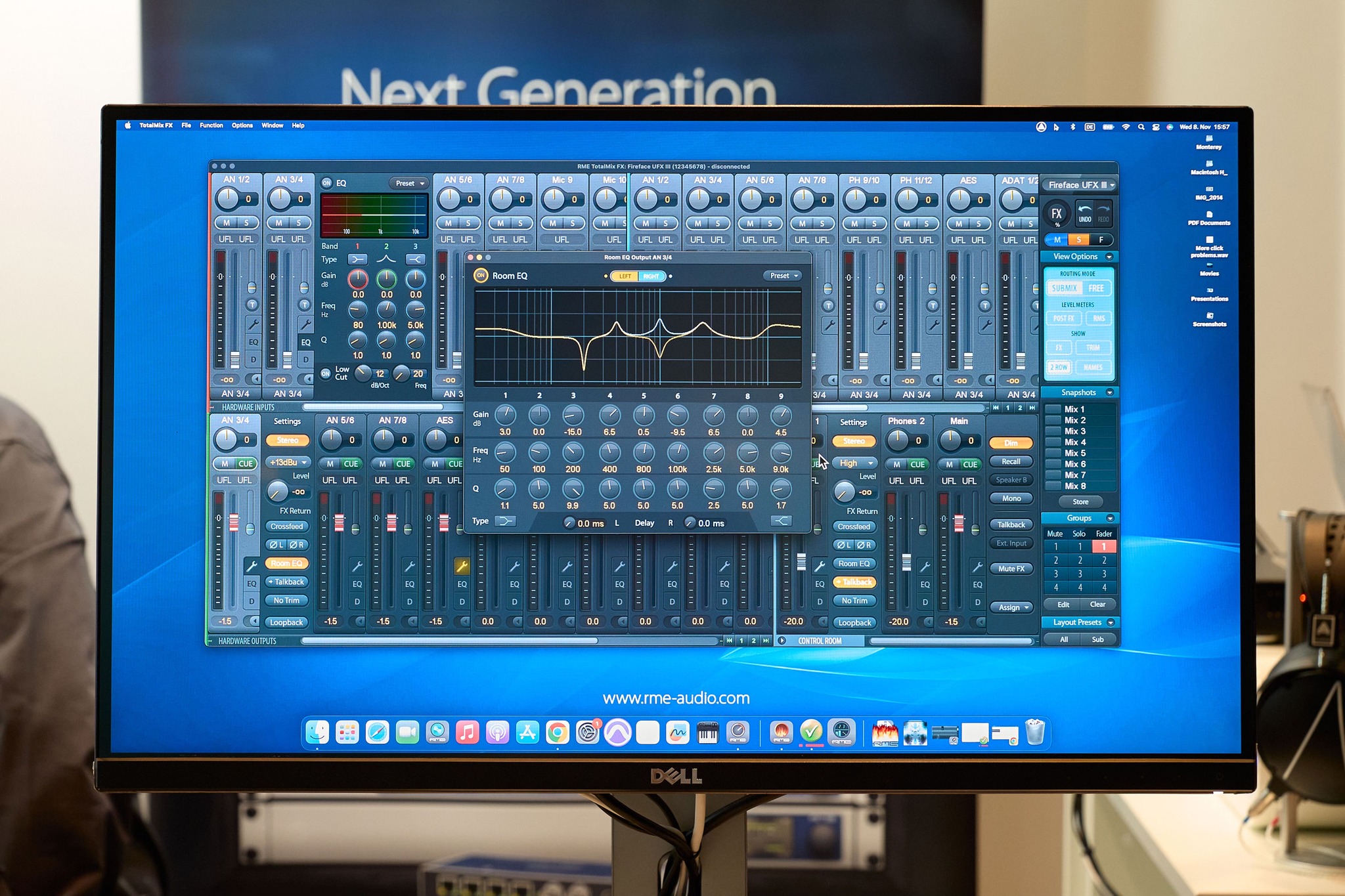Collapse the View Options section
Image resolution: width=1345 pixels, height=896 pixels.
pyautogui.click(x=1109, y=257)
